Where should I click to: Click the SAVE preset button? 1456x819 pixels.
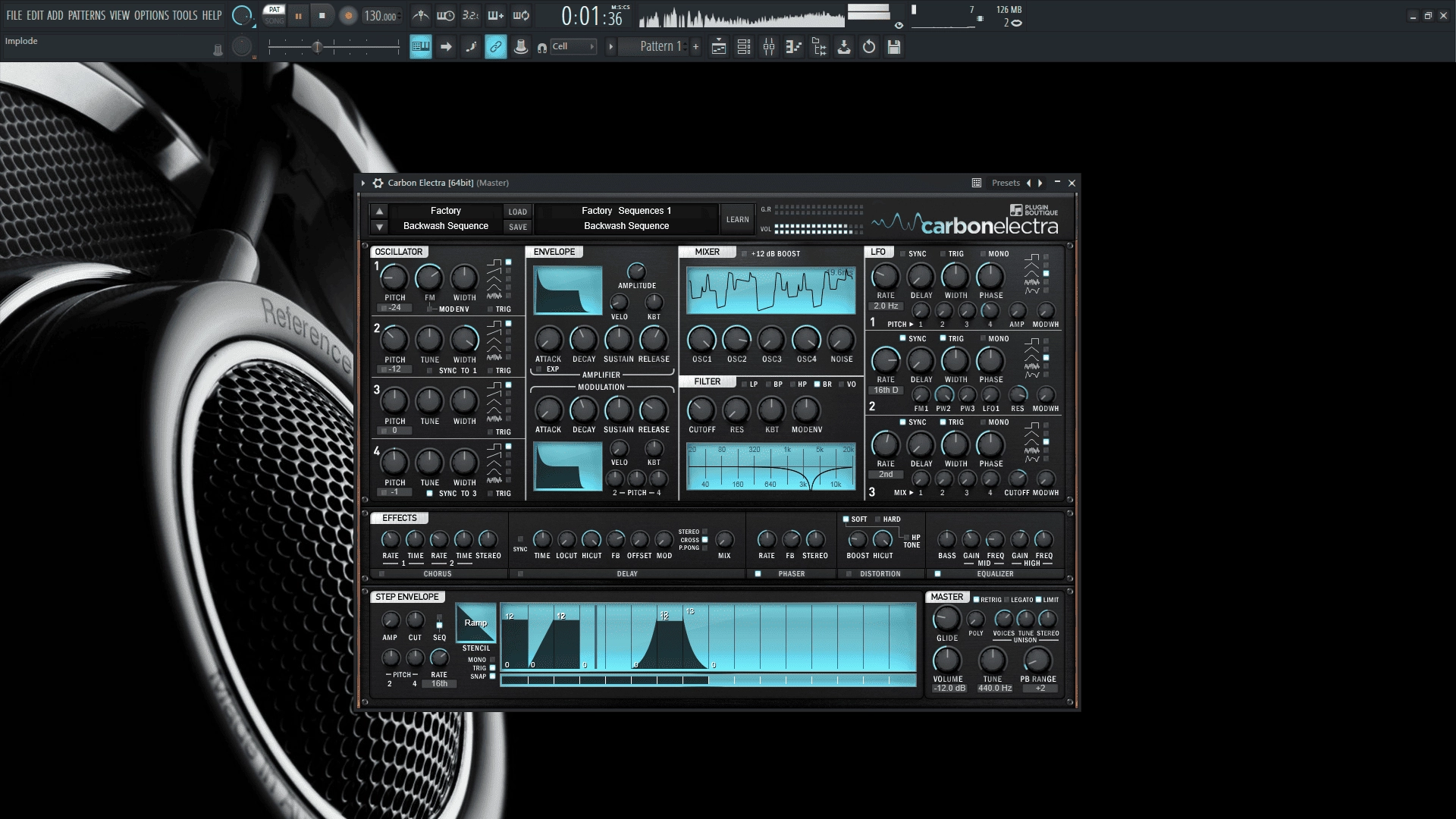[518, 227]
